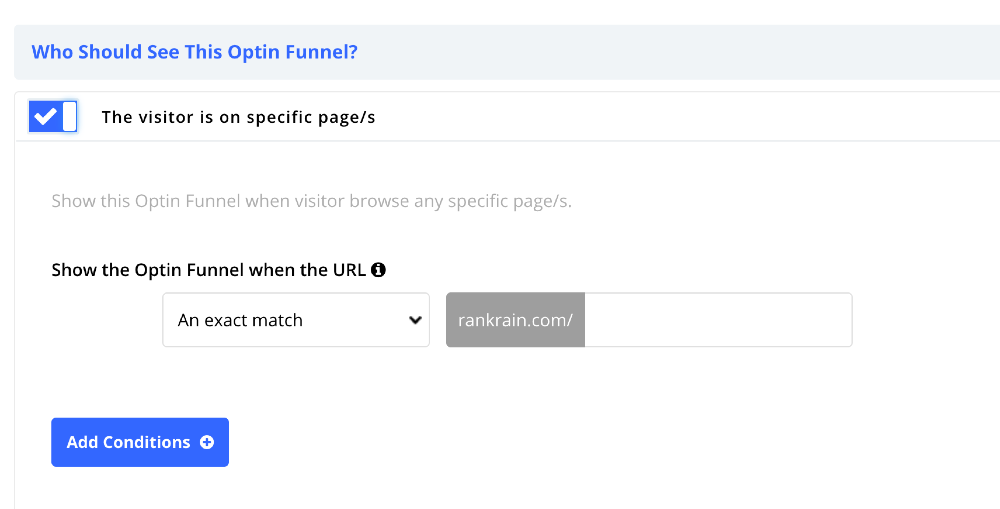This screenshot has width=1000, height=509.
Task: Click the "Who Should See This Optin Funnel?" heading
Action: click(194, 52)
